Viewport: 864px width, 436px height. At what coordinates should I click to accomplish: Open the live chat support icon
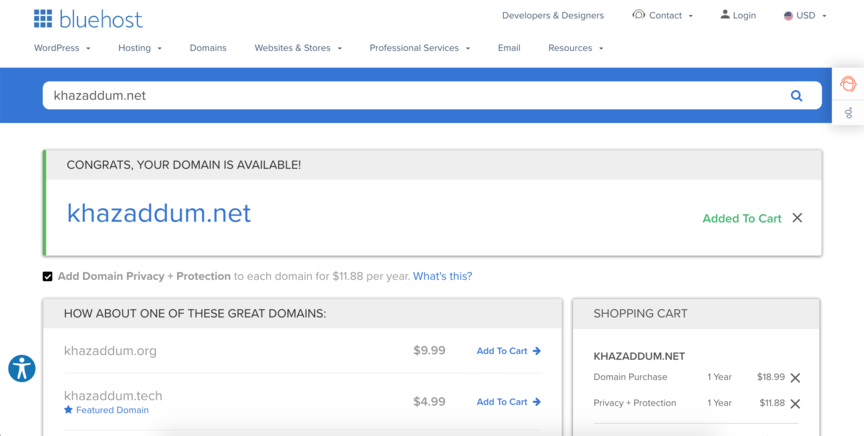(x=848, y=84)
